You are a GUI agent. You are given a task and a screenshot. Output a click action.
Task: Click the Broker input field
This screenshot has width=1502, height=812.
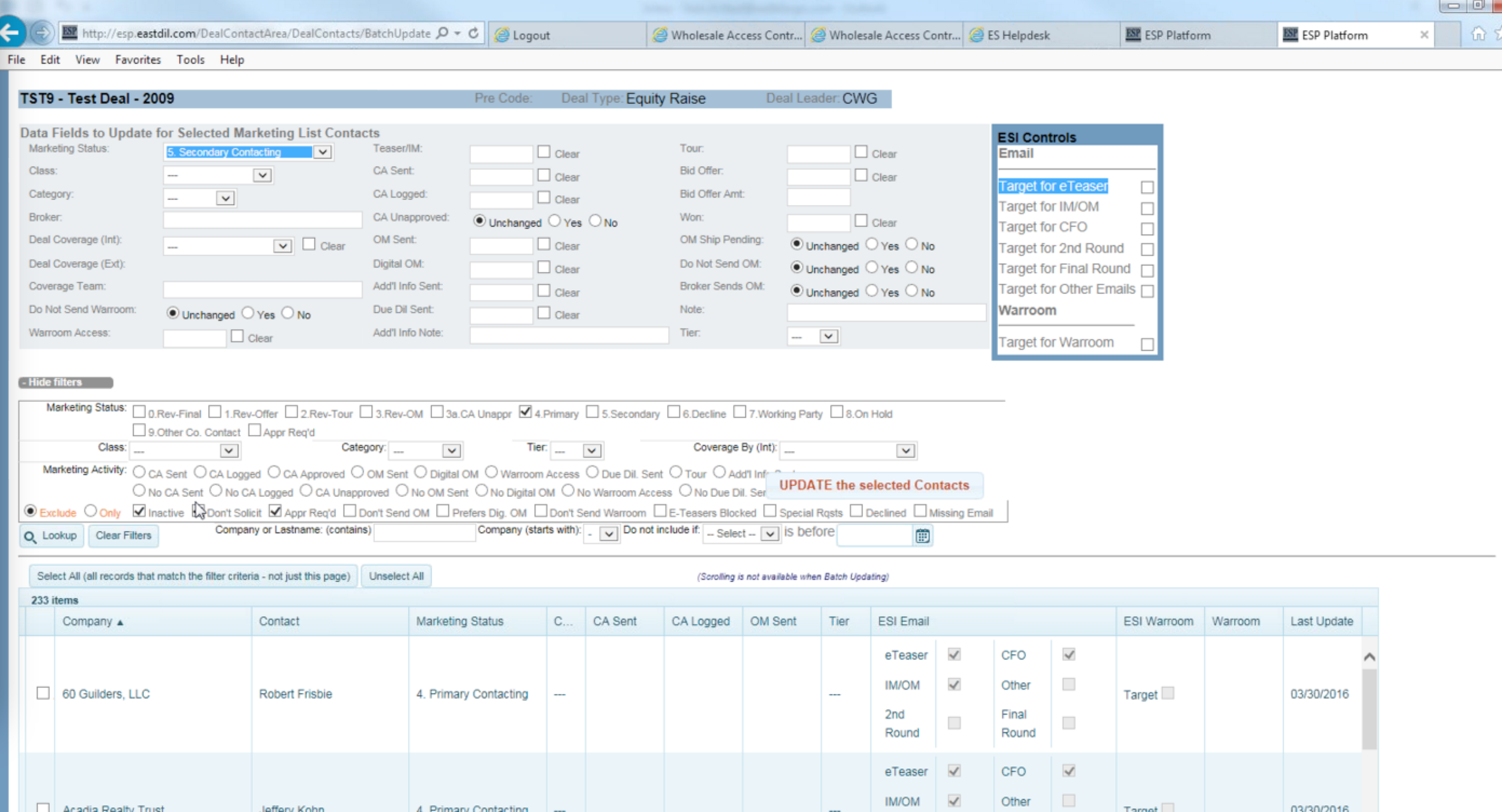(x=263, y=220)
